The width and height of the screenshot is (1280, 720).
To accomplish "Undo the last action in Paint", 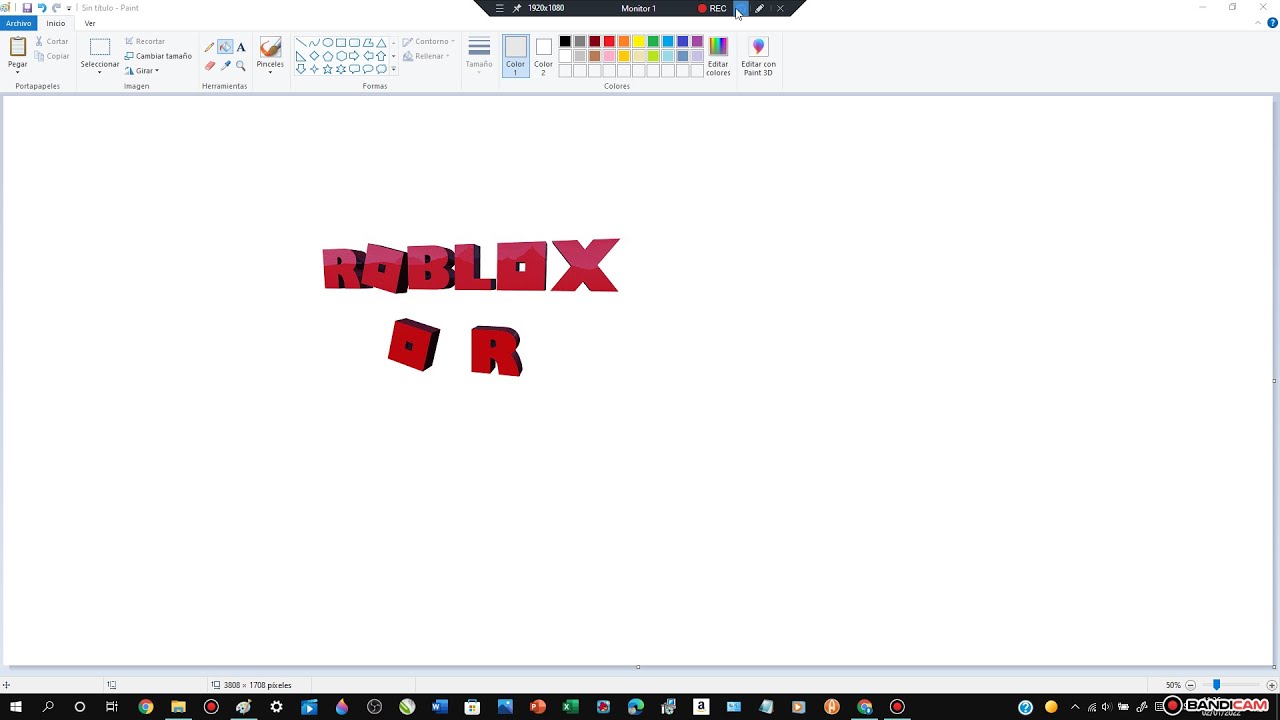I will click(x=42, y=8).
